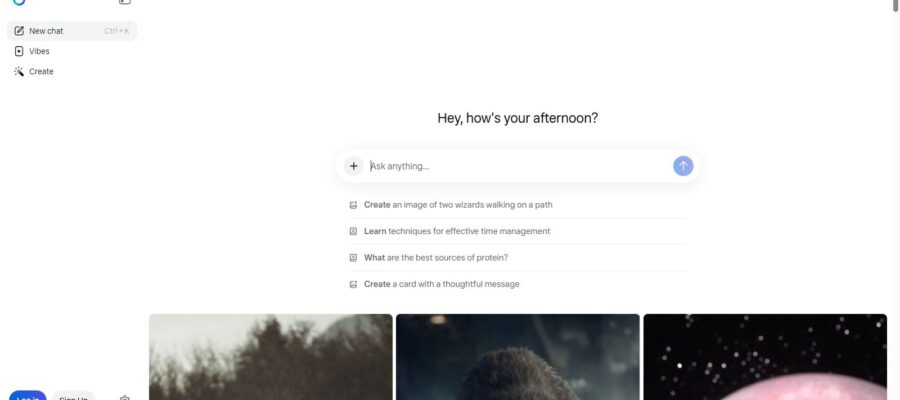Open settings gear beside Sign Up
Viewport: 900px width, 400px height.
(x=125, y=398)
